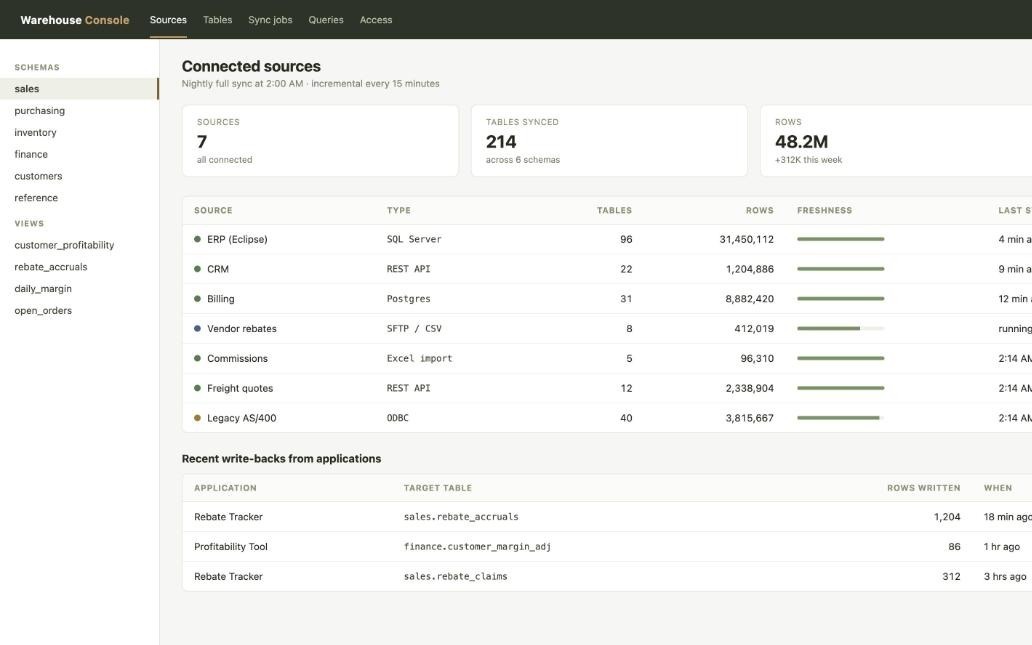The width and height of the screenshot is (1032, 645).
Task: Open the Commissions source
Action: pos(237,358)
